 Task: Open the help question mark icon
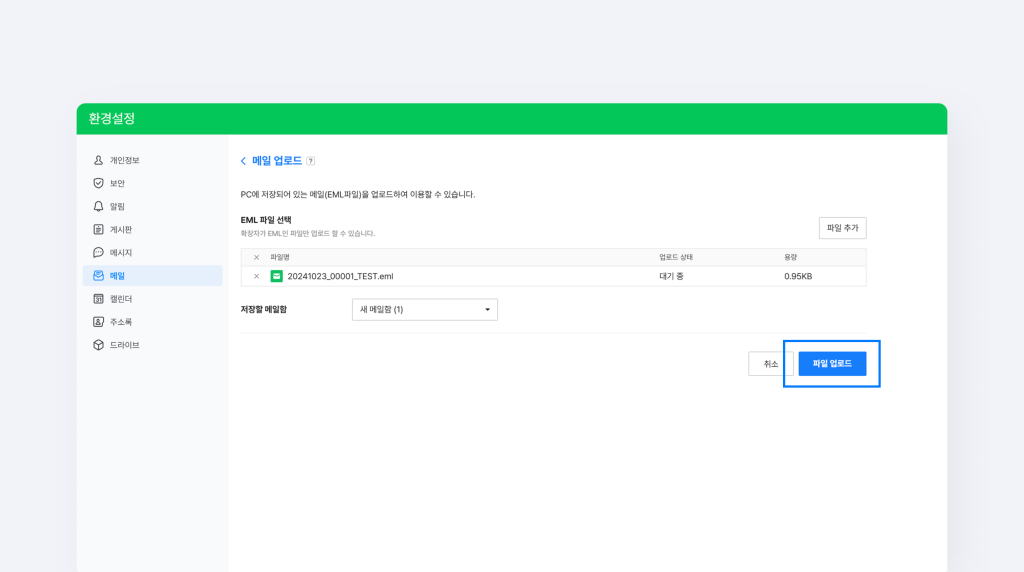(x=311, y=161)
